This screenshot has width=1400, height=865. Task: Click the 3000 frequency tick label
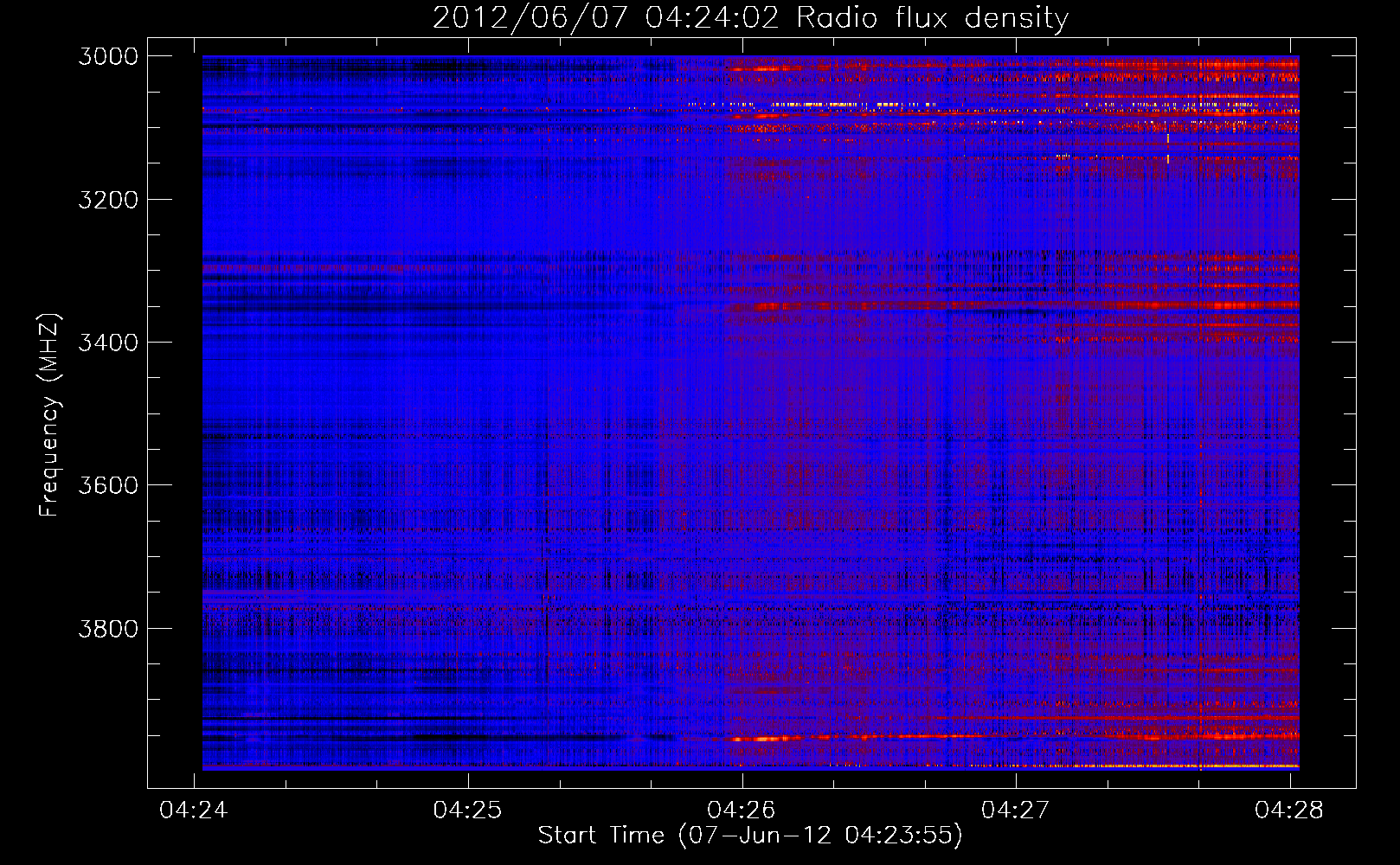pos(108,56)
